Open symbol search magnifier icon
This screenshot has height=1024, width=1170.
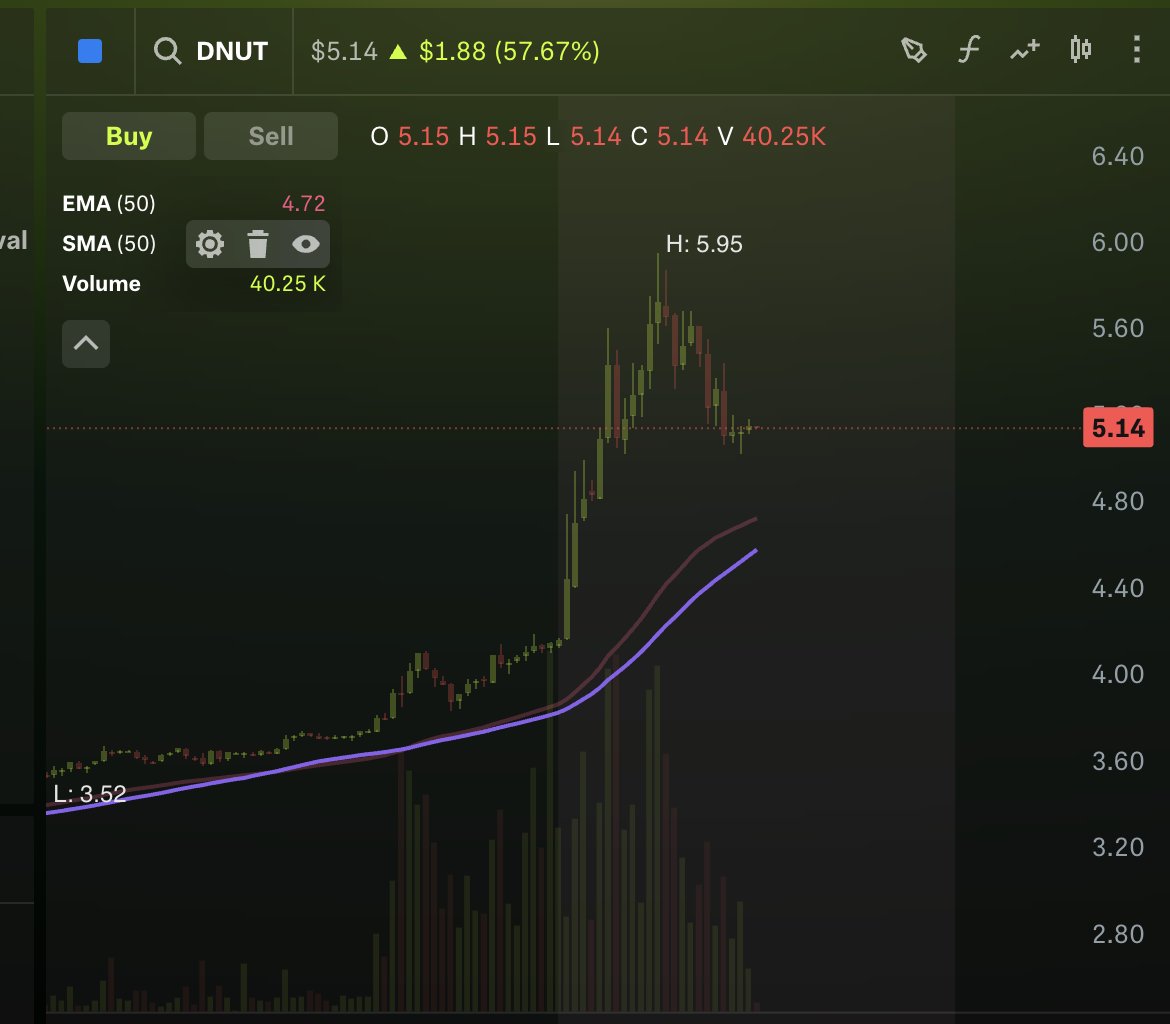point(167,51)
